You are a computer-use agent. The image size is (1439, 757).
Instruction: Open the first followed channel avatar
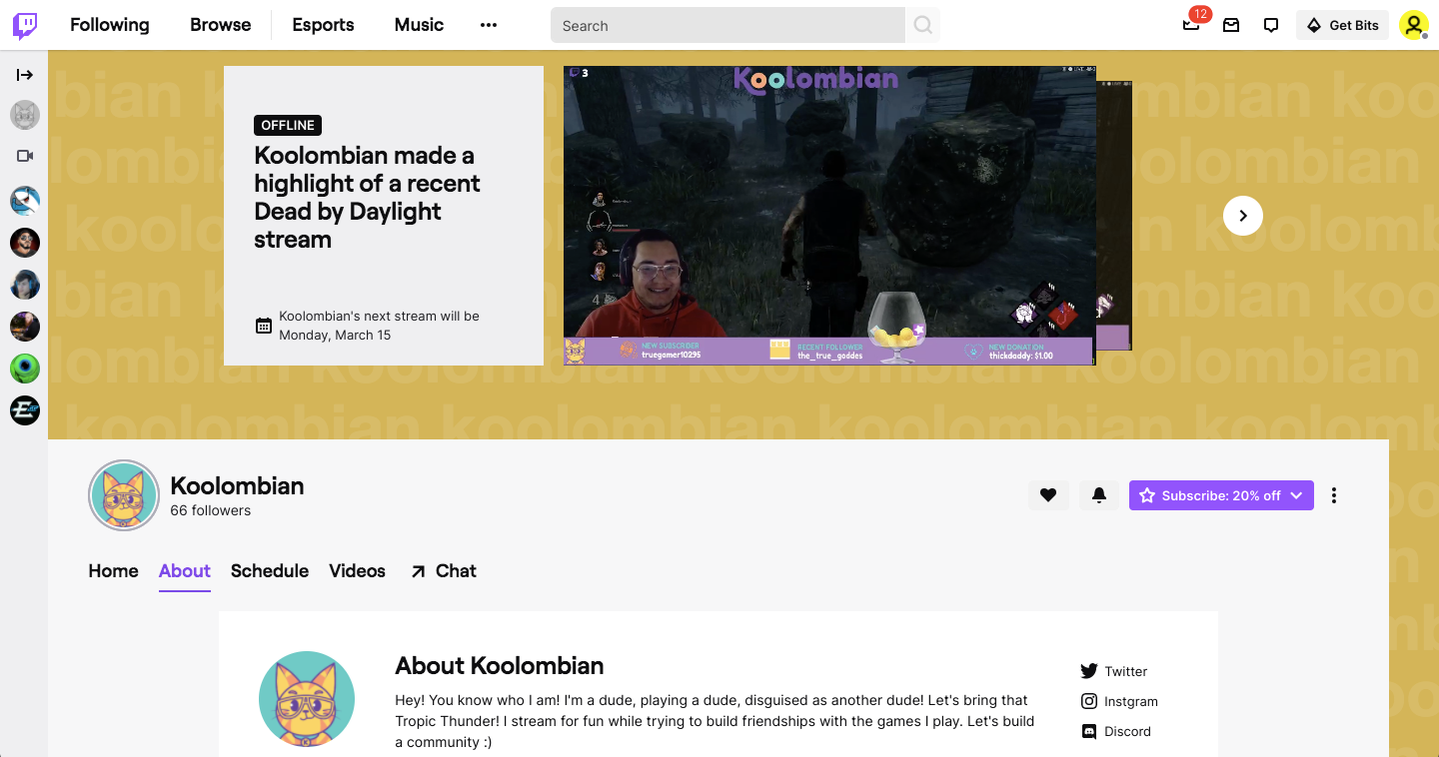(x=25, y=115)
